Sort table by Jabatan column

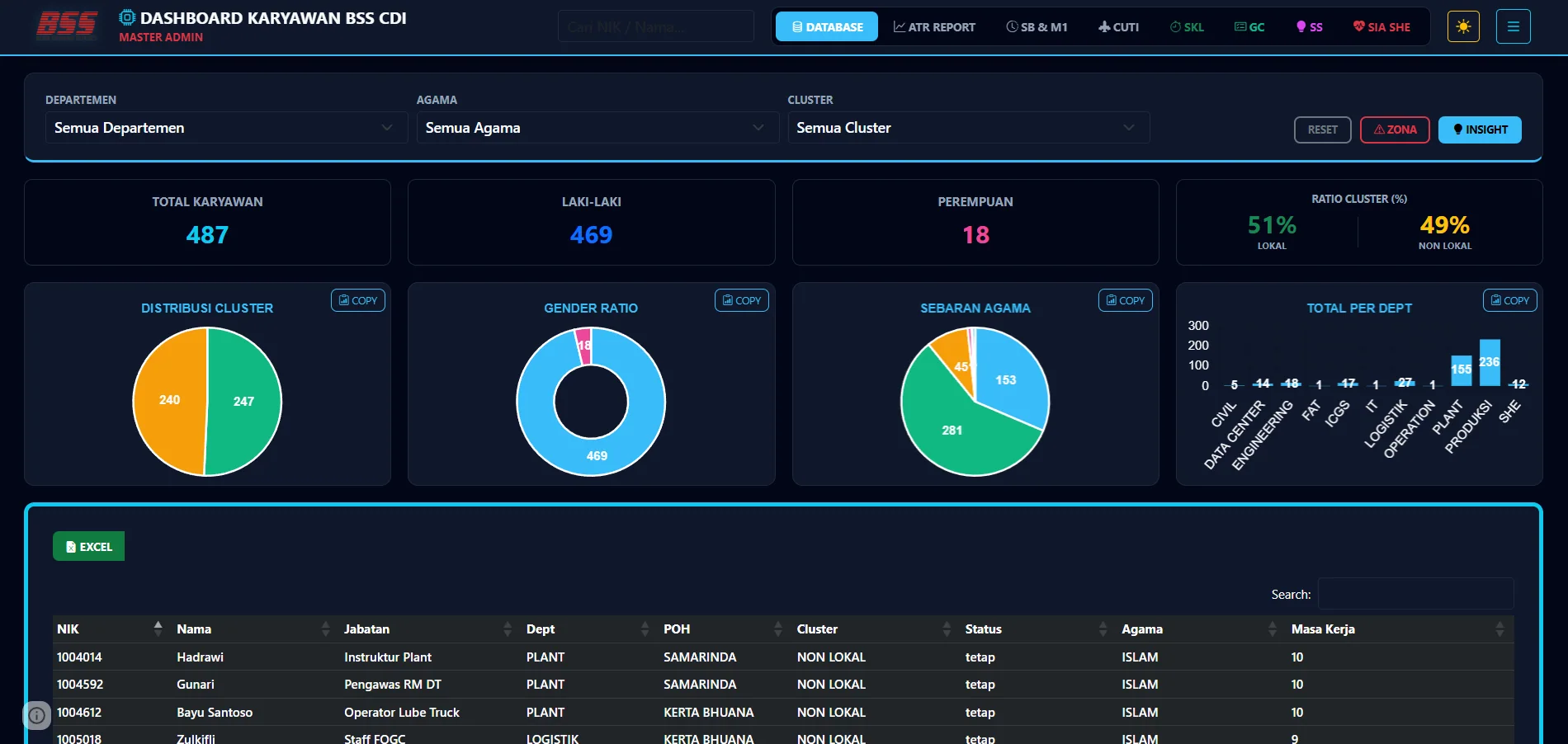tap(431, 629)
